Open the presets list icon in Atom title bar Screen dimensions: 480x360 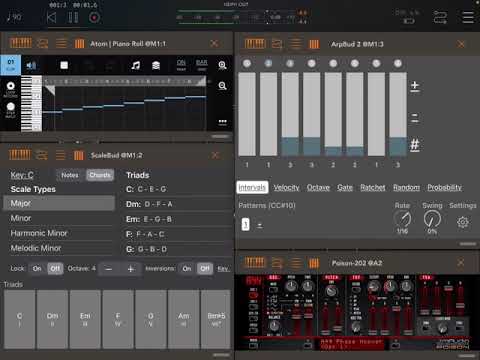pyautogui.click(x=61, y=44)
